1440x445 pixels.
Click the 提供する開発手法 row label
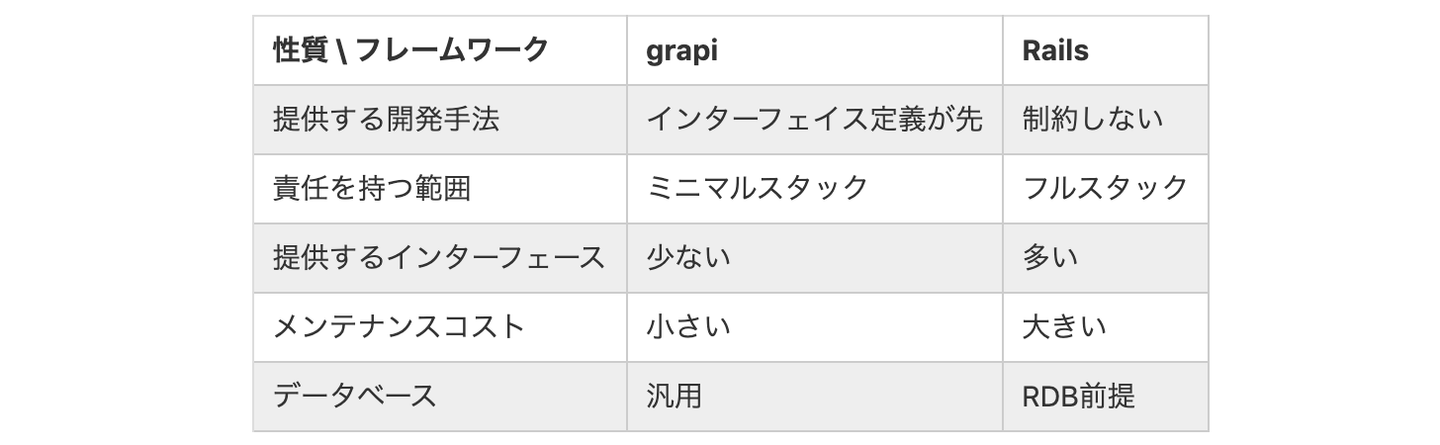[x=386, y=119]
